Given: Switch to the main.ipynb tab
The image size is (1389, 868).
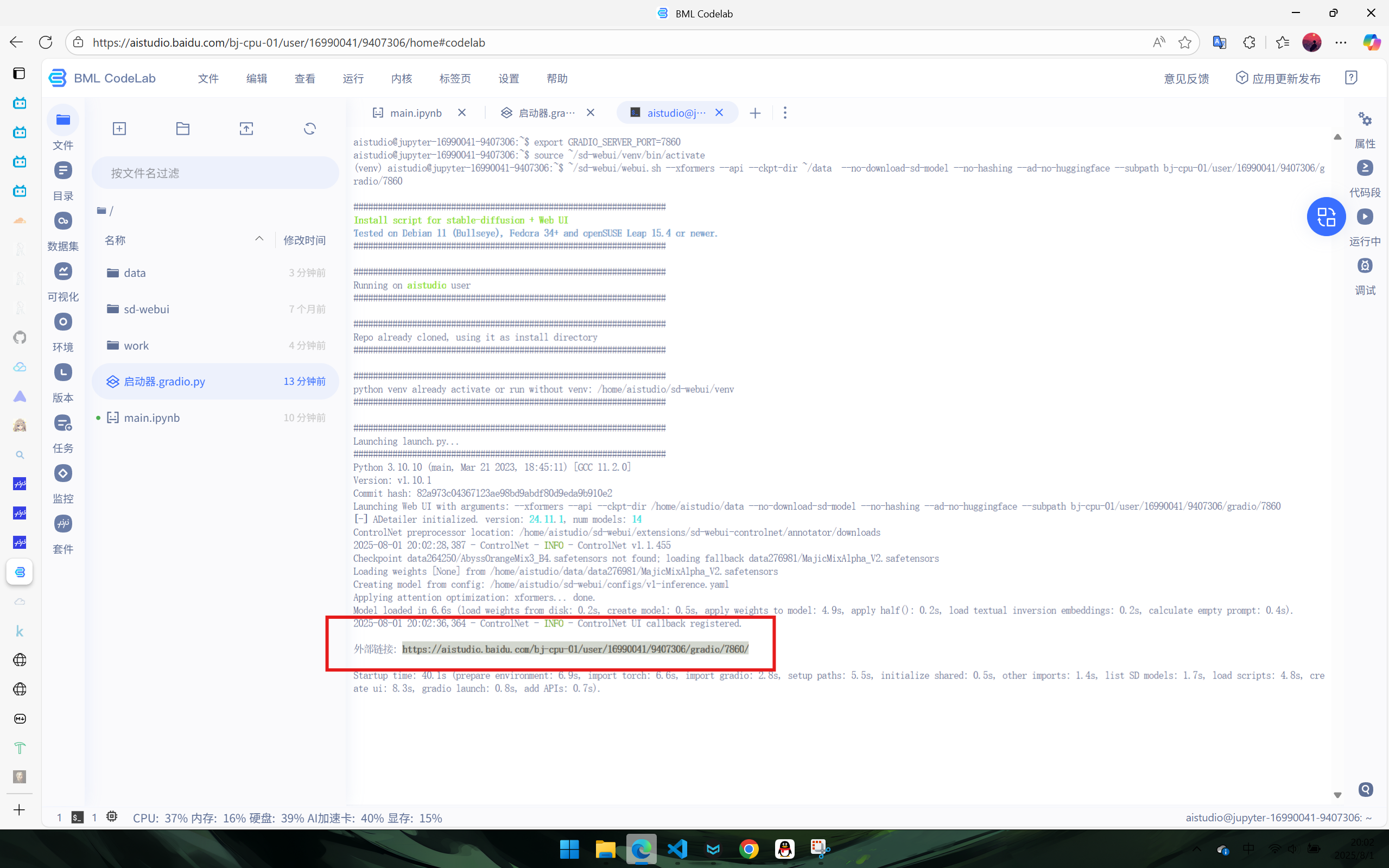Looking at the screenshot, I should click(x=415, y=112).
